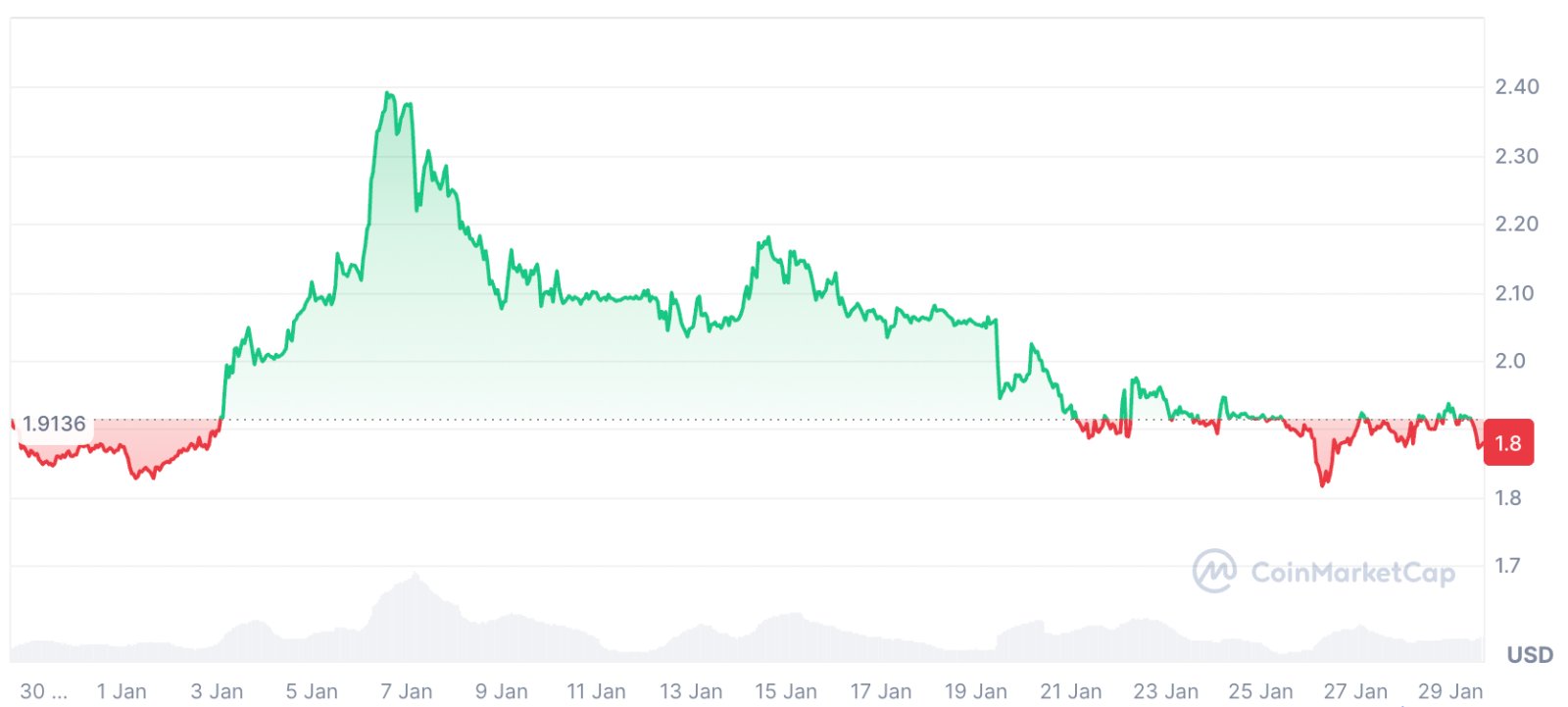Viewport: 1568px width, 707px height.
Task: Click the lowest red dip near 26 Jan
Action: [1323, 483]
